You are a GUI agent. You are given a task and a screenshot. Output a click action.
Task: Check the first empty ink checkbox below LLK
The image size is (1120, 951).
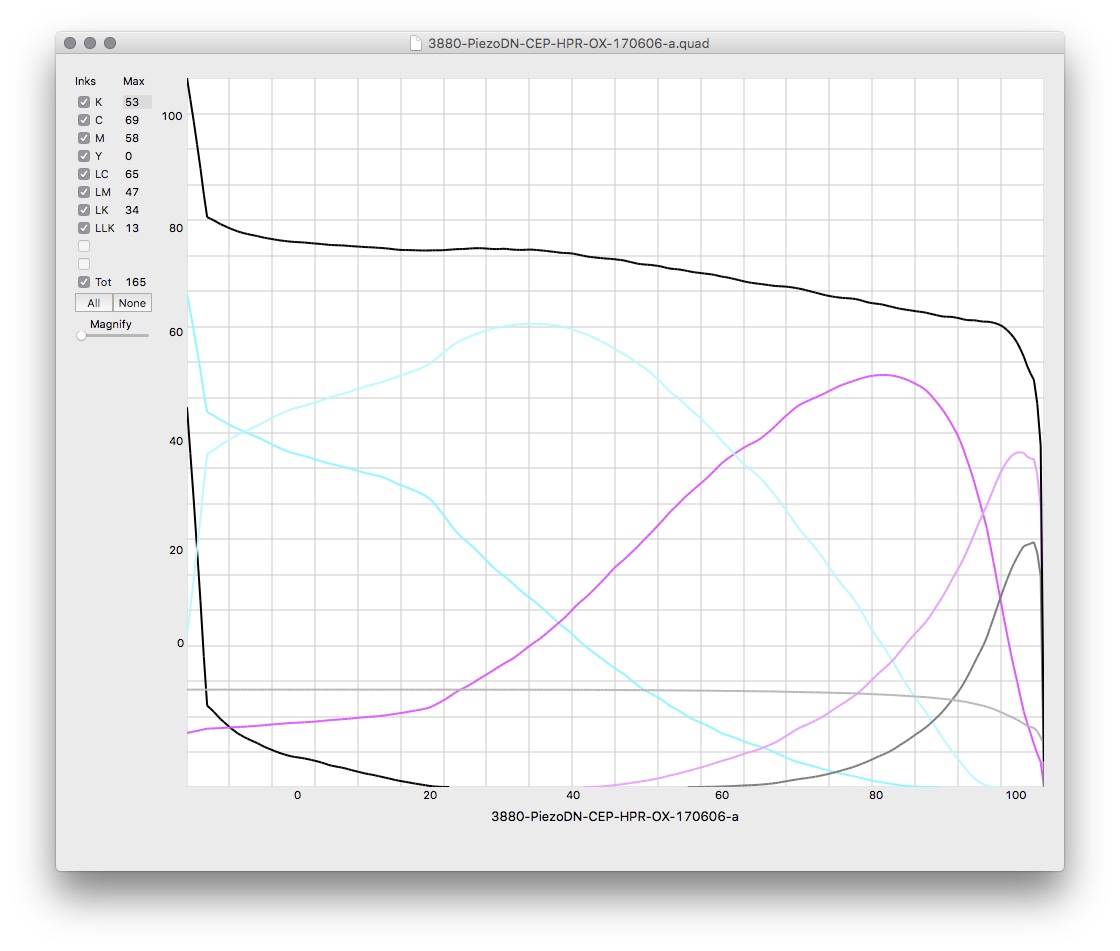pyautogui.click(x=84, y=246)
